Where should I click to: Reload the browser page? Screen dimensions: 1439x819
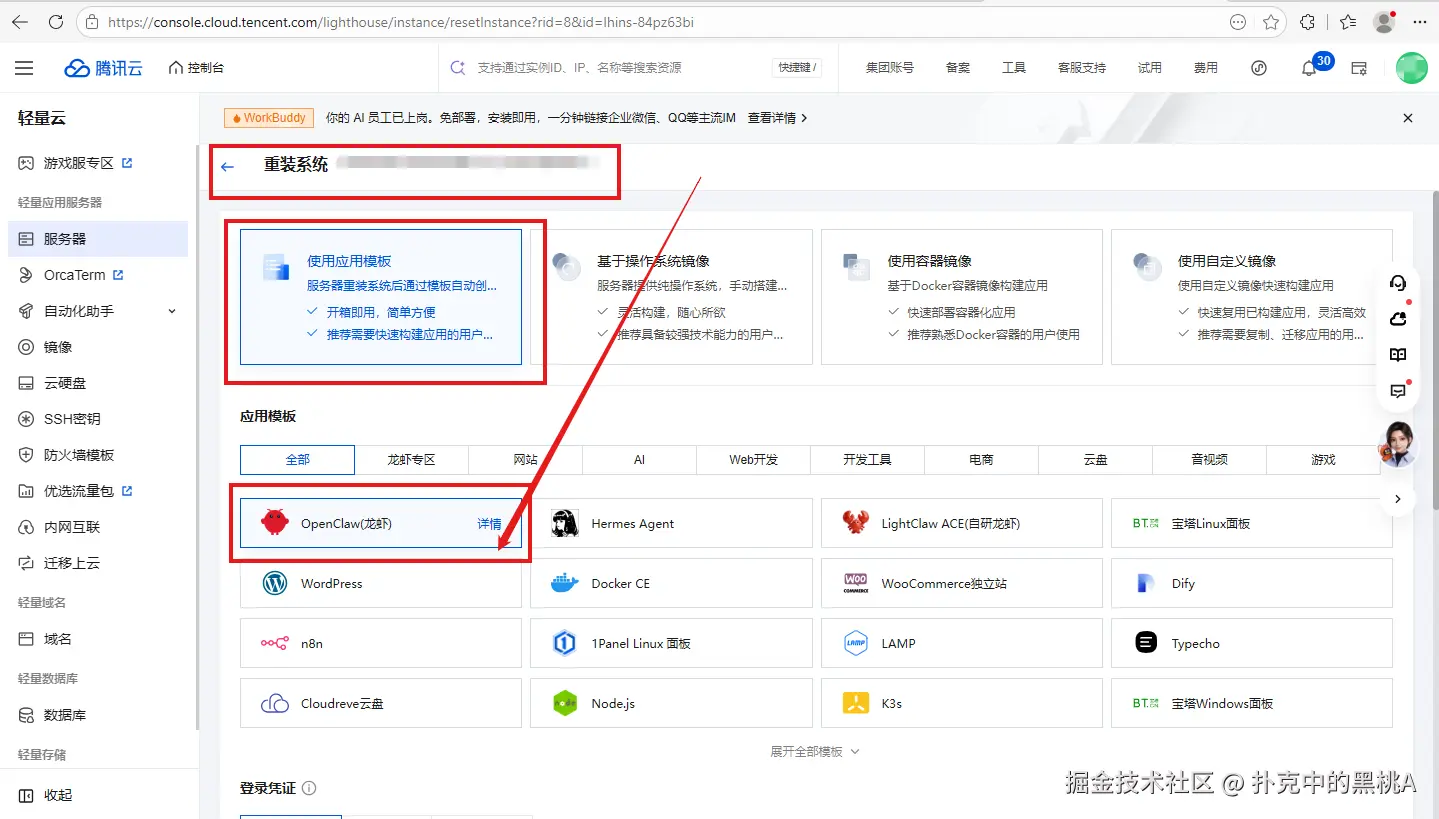[x=56, y=21]
